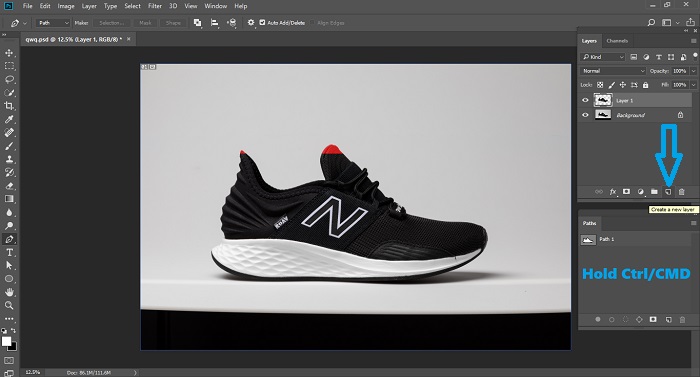This screenshot has width=700, height=377.
Task: Select the Gradient tool
Action: (x=9, y=199)
